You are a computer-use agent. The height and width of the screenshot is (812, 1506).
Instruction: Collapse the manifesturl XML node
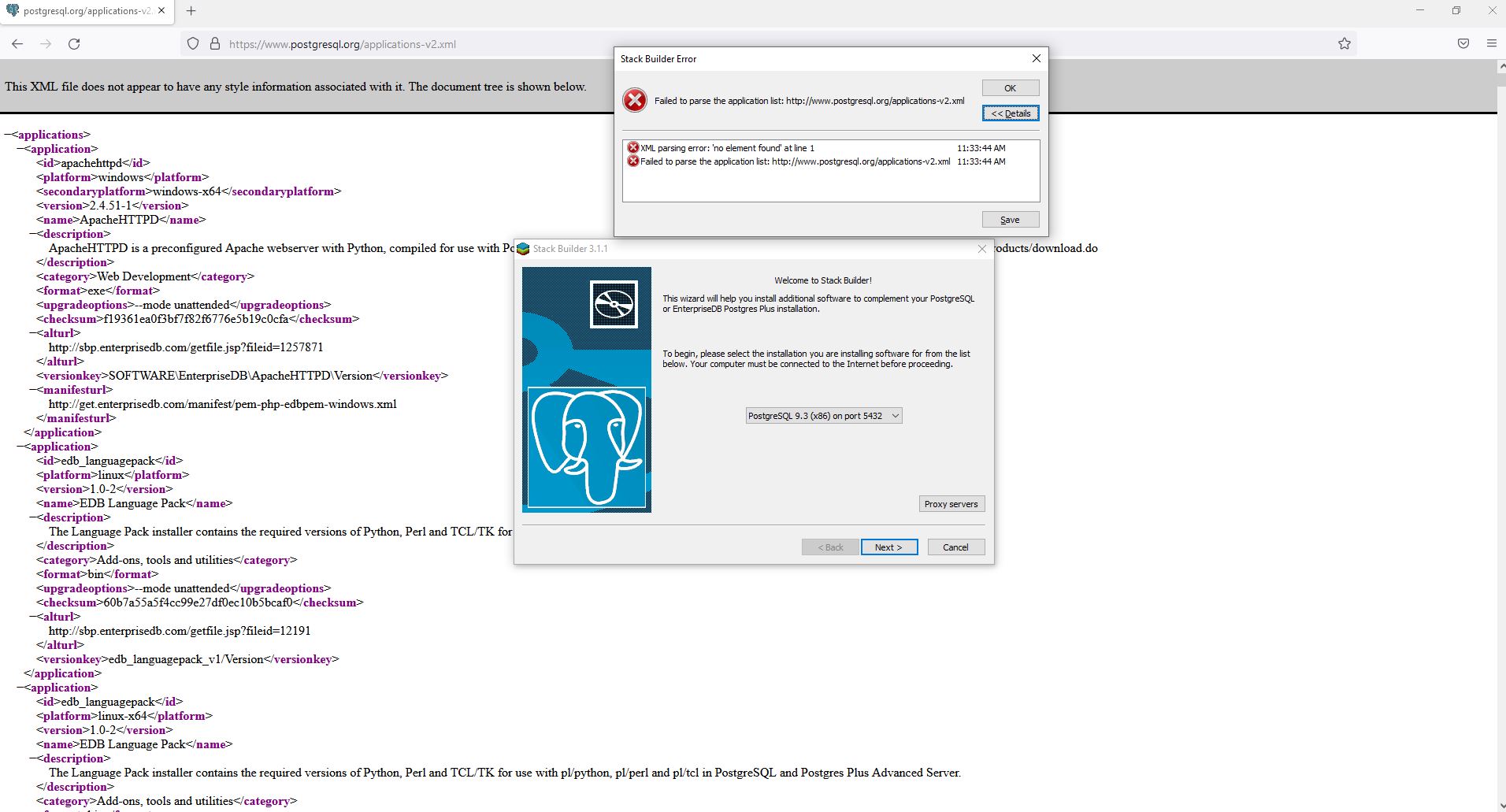pyautogui.click(x=34, y=390)
